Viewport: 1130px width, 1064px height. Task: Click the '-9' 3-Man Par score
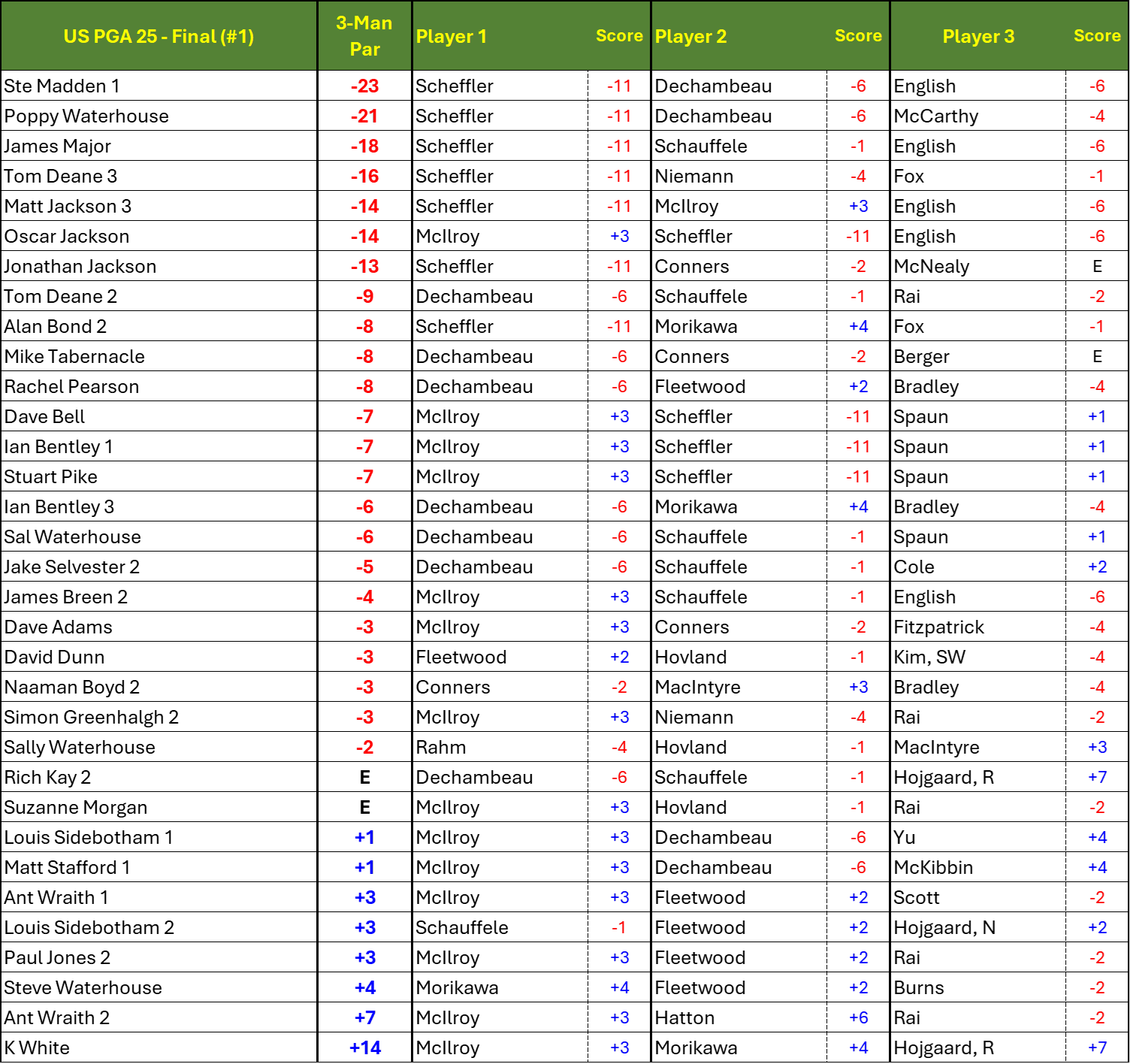[x=364, y=296]
